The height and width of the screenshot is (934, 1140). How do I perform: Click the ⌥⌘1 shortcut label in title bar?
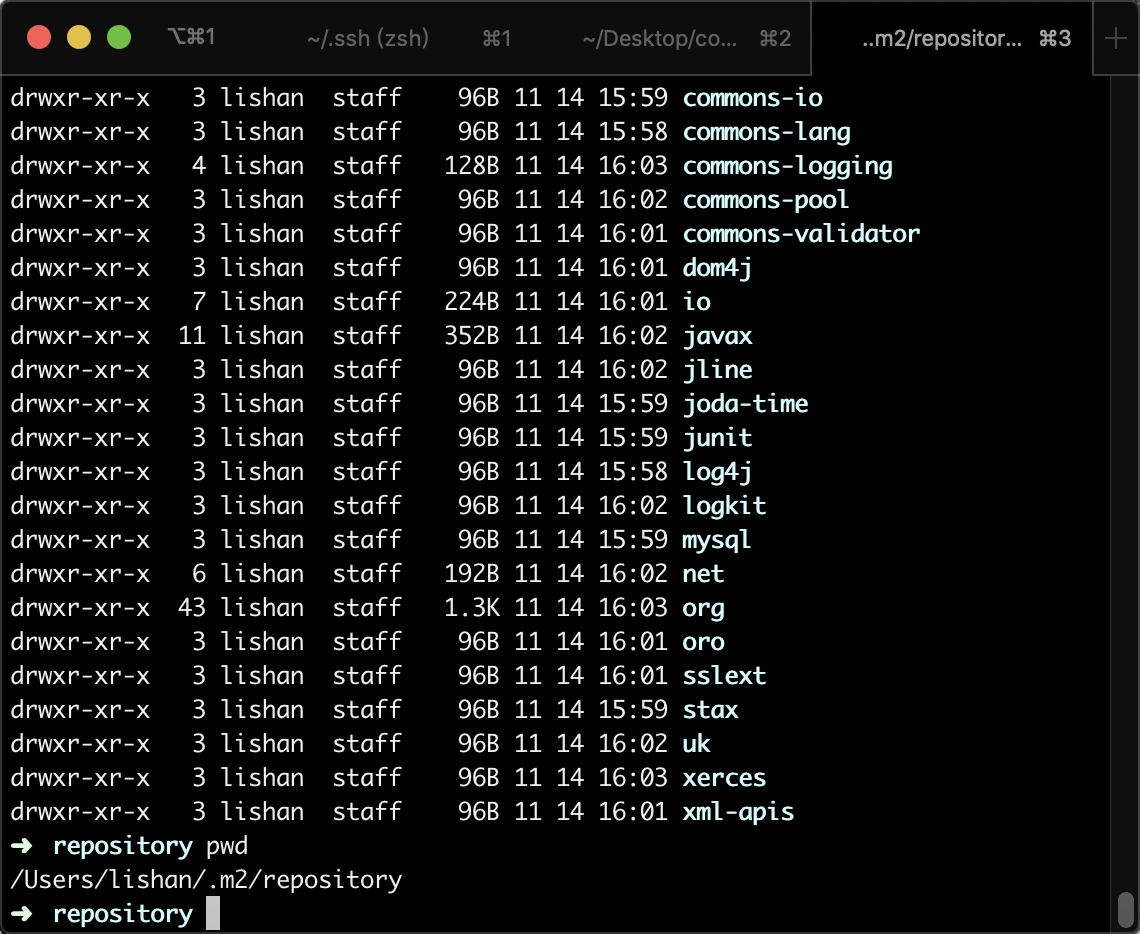pyautogui.click(x=191, y=37)
